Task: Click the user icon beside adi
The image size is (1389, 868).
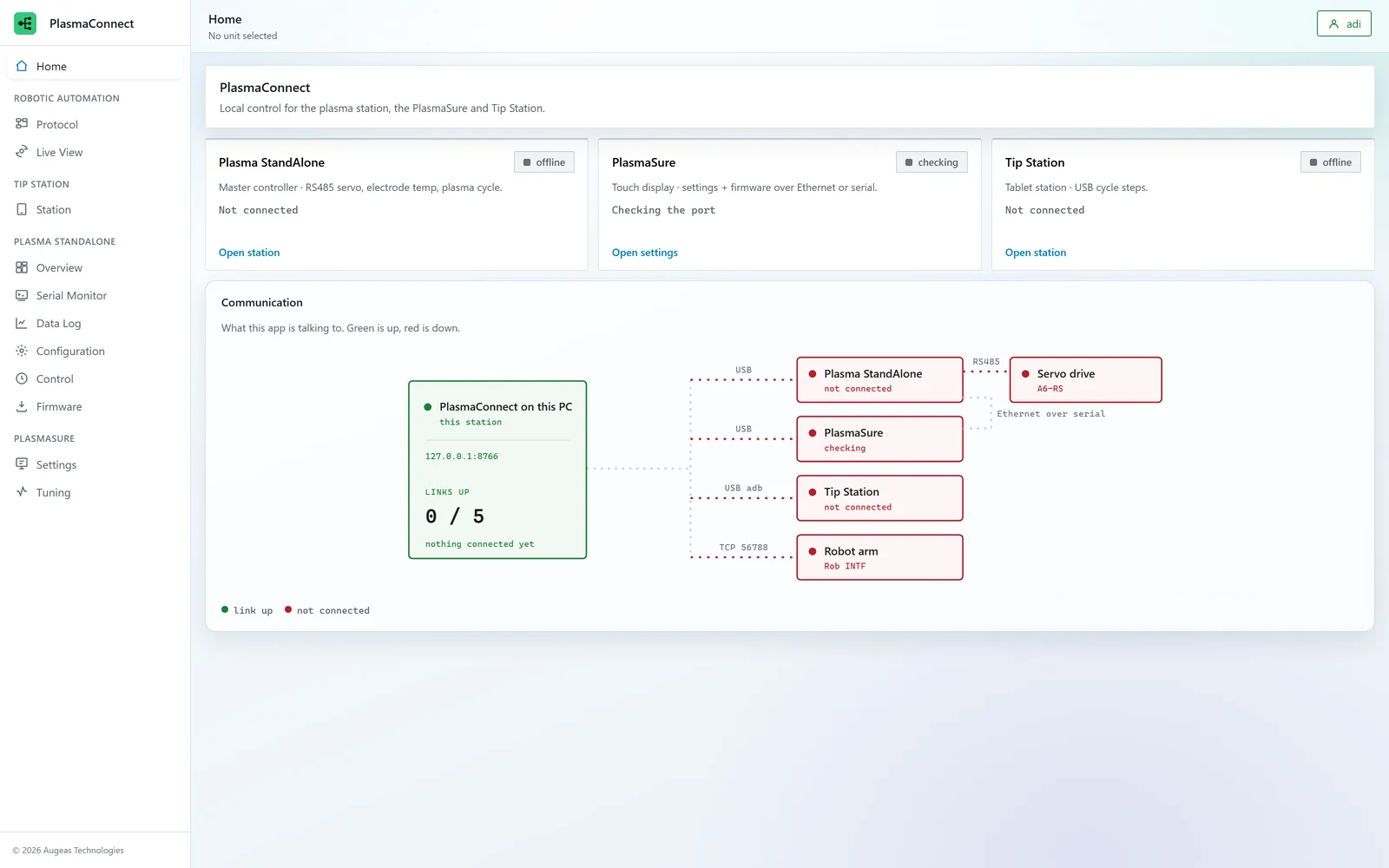Action: pos(1334,24)
